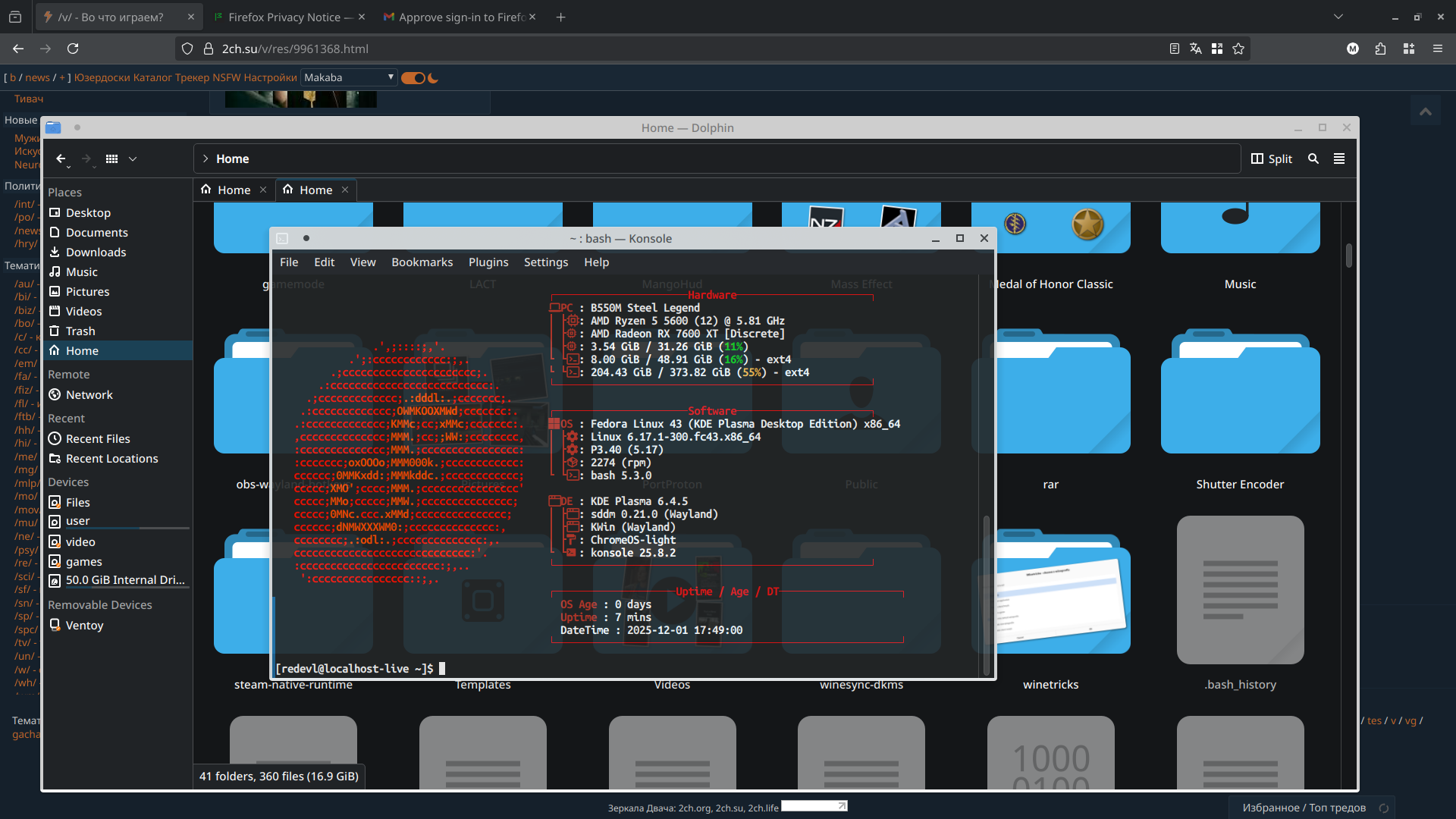Toggle the orange night mode switch
The image size is (1456, 819).
(413, 77)
